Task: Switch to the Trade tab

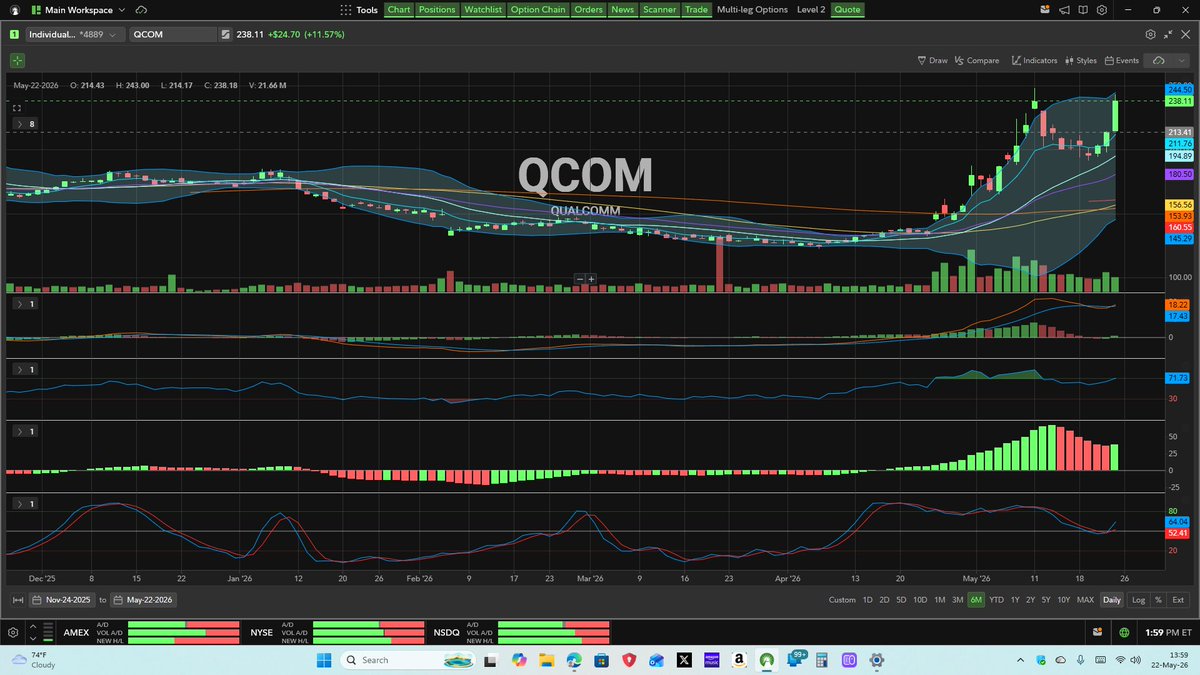Action: (x=696, y=9)
